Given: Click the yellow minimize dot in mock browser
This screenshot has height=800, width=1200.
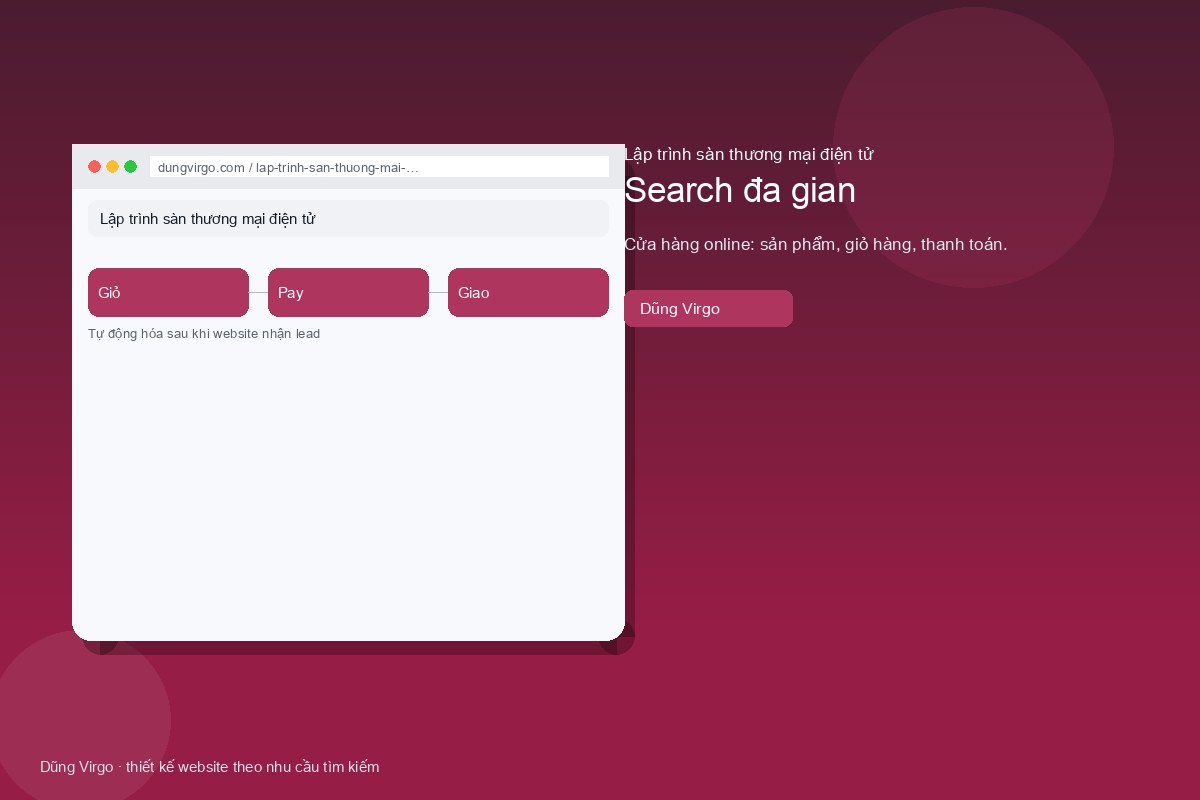Looking at the screenshot, I should coord(113,167).
